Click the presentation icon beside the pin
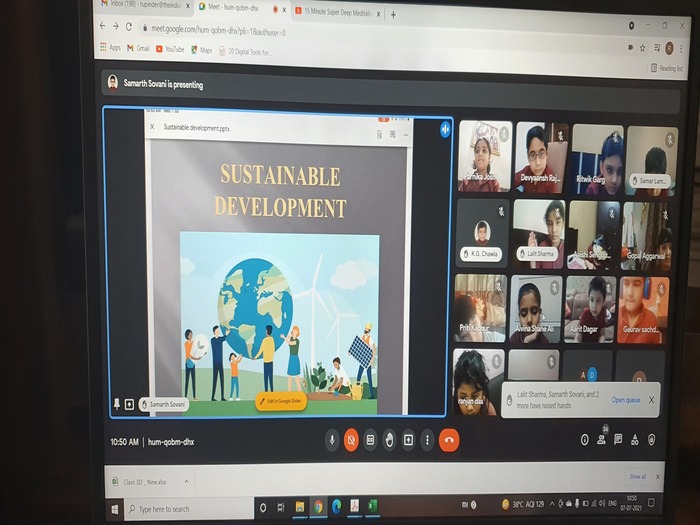The width and height of the screenshot is (700, 525). pos(129,404)
